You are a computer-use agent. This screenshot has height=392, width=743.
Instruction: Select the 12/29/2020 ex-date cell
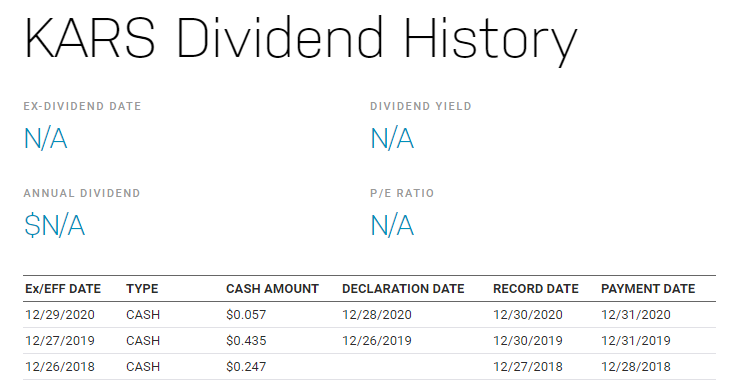coord(60,315)
